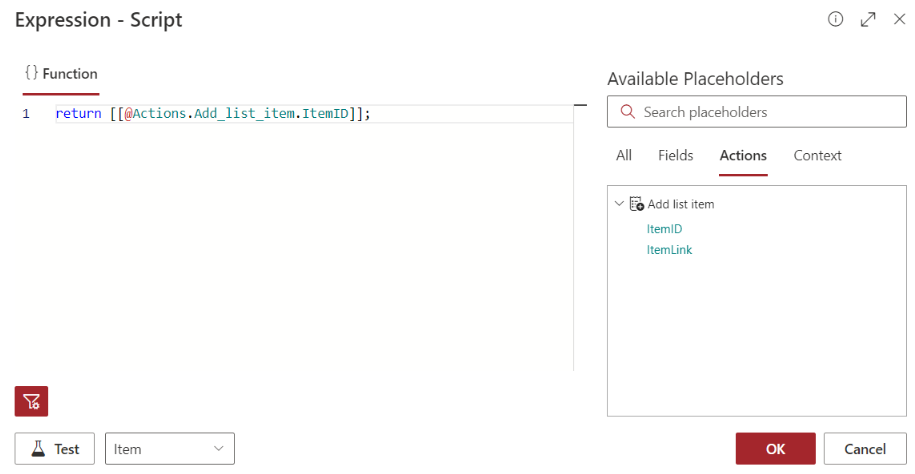Insert the ItemLink placeholder
The width and height of the screenshot is (915, 474).
(x=669, y=250)
